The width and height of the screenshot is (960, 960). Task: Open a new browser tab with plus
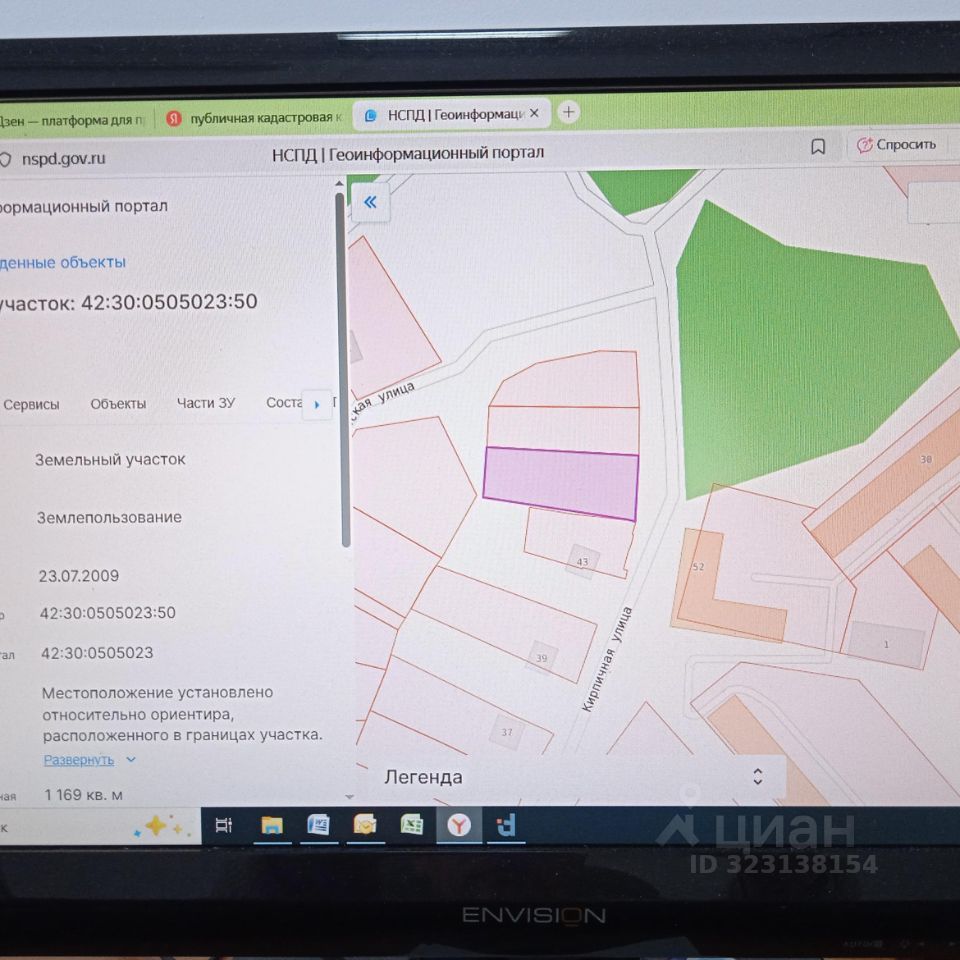click(569, 112)
